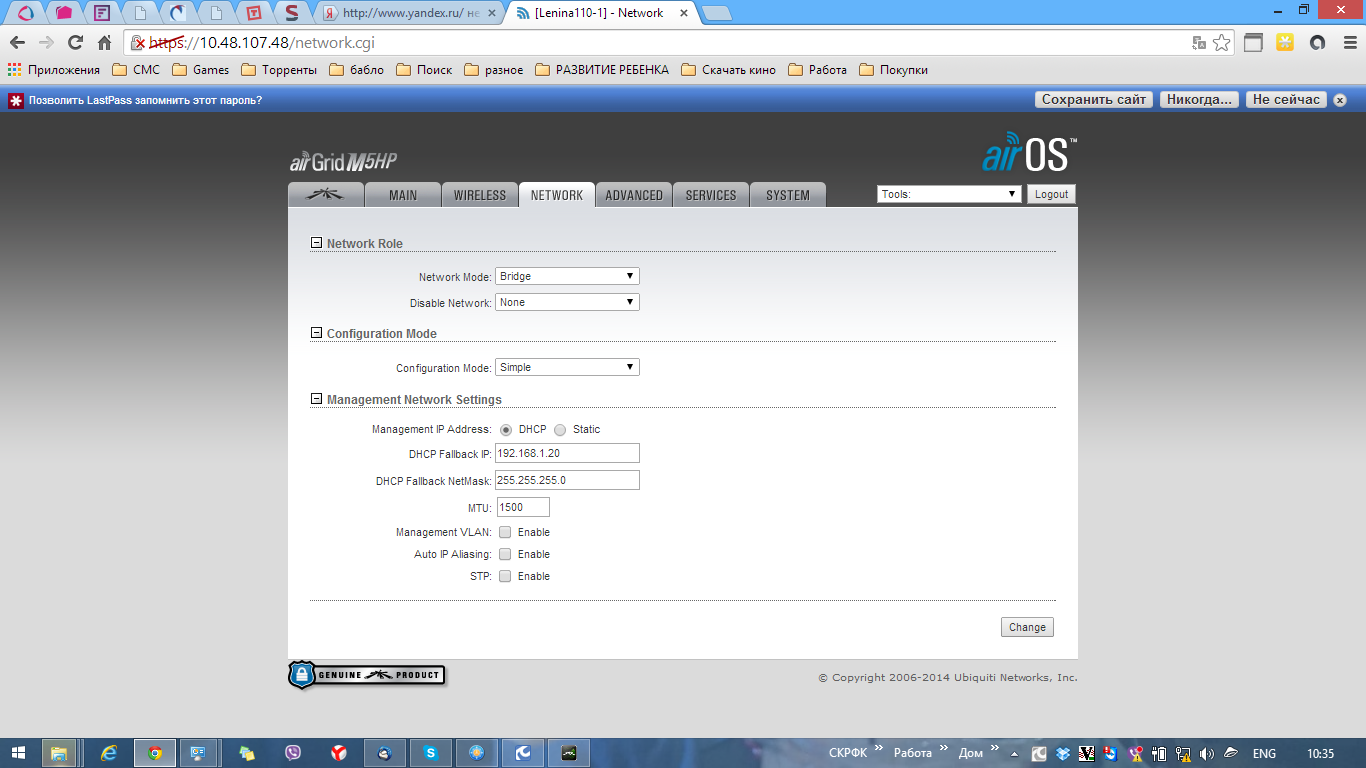Open Skype from the taskbar
This screenshot has height=768, width=1366.
pyautogui.click(x=430, y=753)
